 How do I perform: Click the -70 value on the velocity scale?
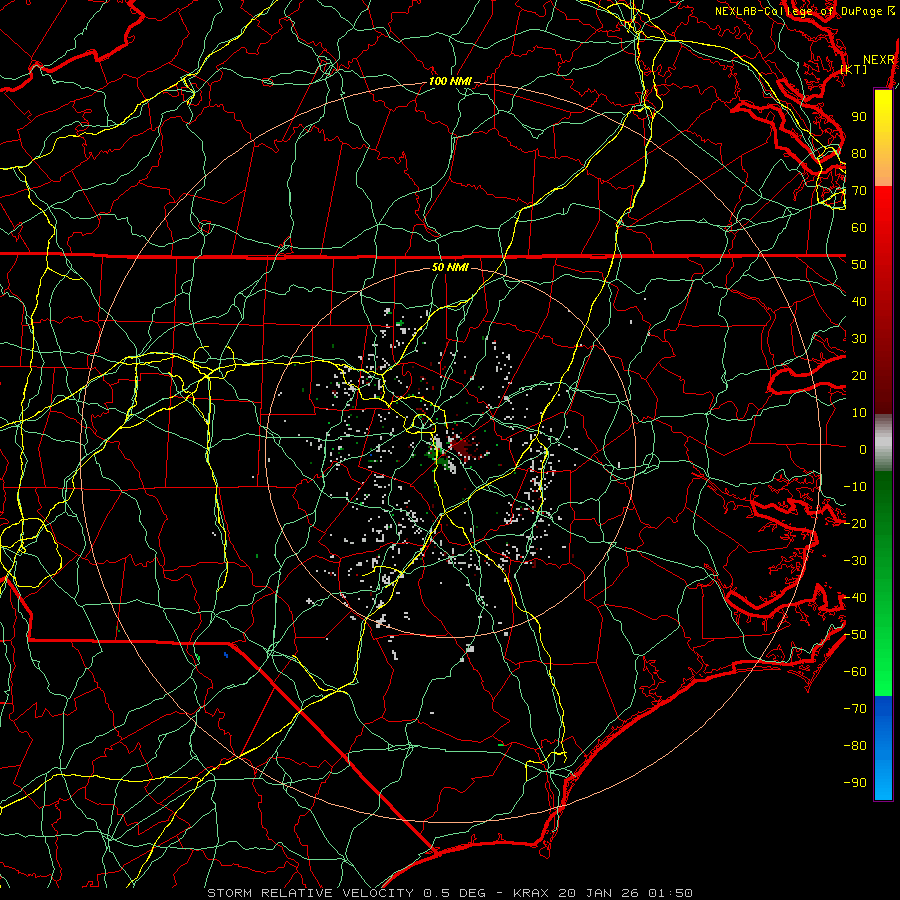pos(855,709)
